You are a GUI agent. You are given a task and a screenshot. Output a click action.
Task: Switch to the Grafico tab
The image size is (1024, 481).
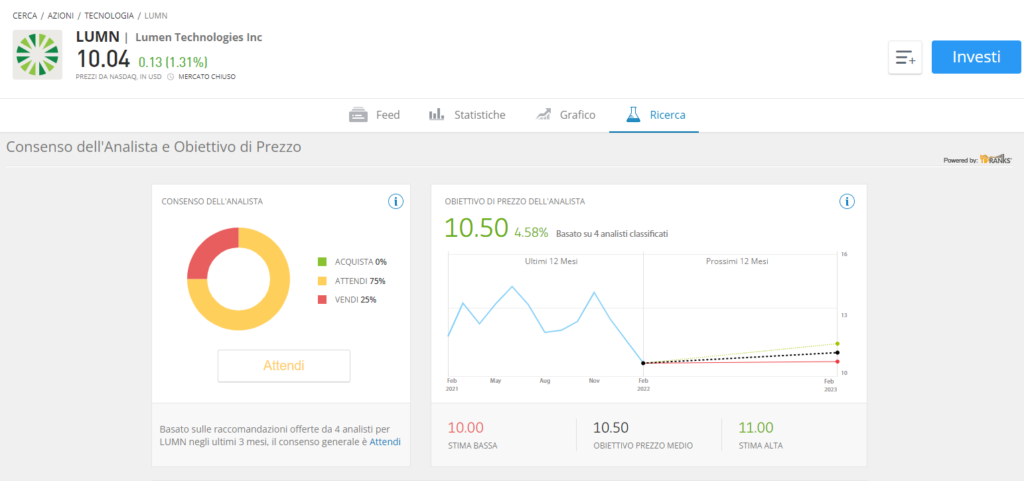pyautogui.click(x=566, y=115)
